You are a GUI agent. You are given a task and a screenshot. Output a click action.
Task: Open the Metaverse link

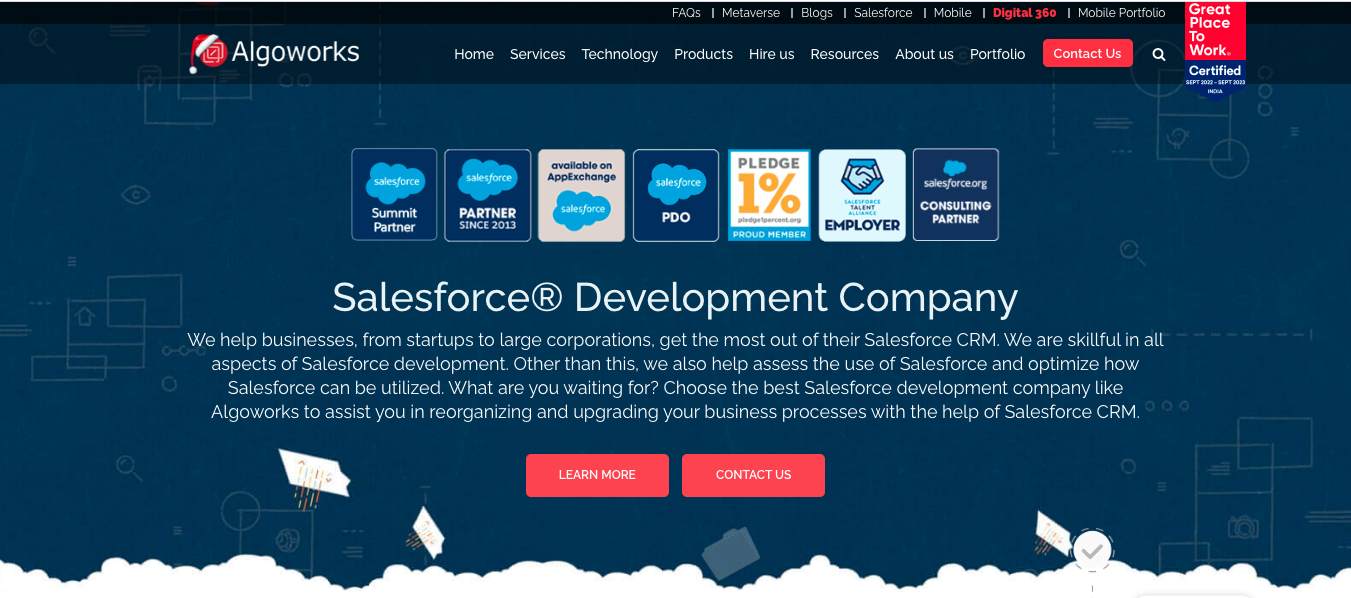click(751, 13)
